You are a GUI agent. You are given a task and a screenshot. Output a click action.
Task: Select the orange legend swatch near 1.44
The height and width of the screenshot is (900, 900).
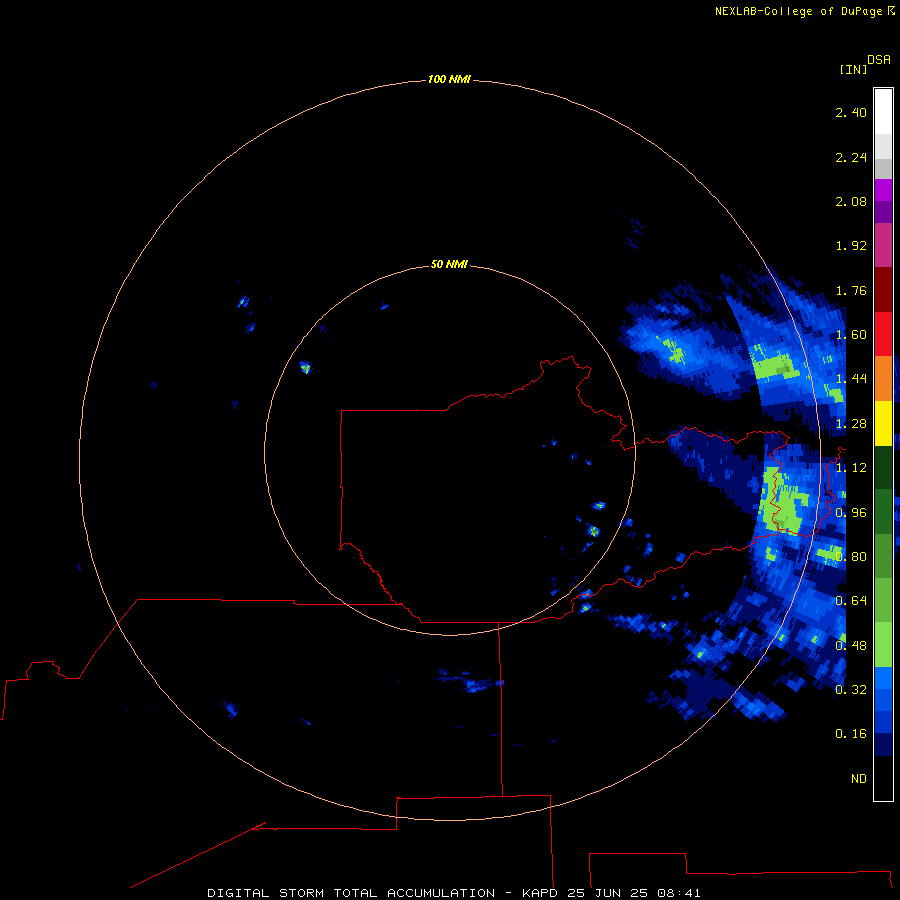(883, 378)
